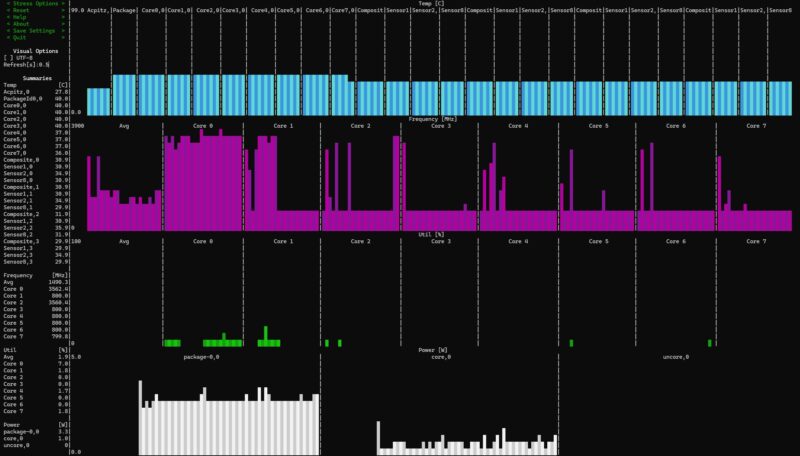Click the Frequency [MHz] summary header
The height and width of the screenshot is (456, 800).
36,275
